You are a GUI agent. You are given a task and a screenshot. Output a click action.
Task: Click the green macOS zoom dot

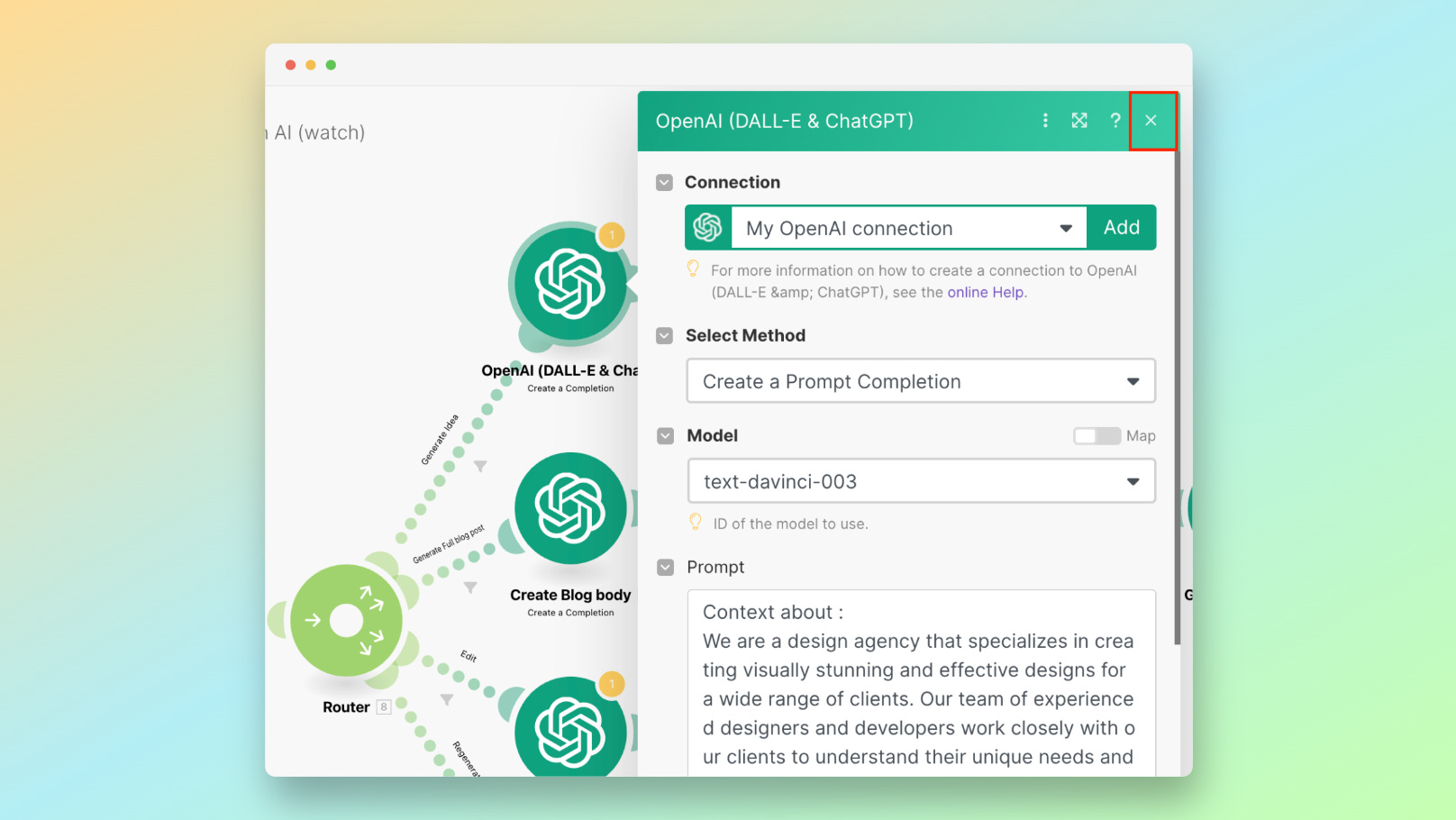[331, 65]
